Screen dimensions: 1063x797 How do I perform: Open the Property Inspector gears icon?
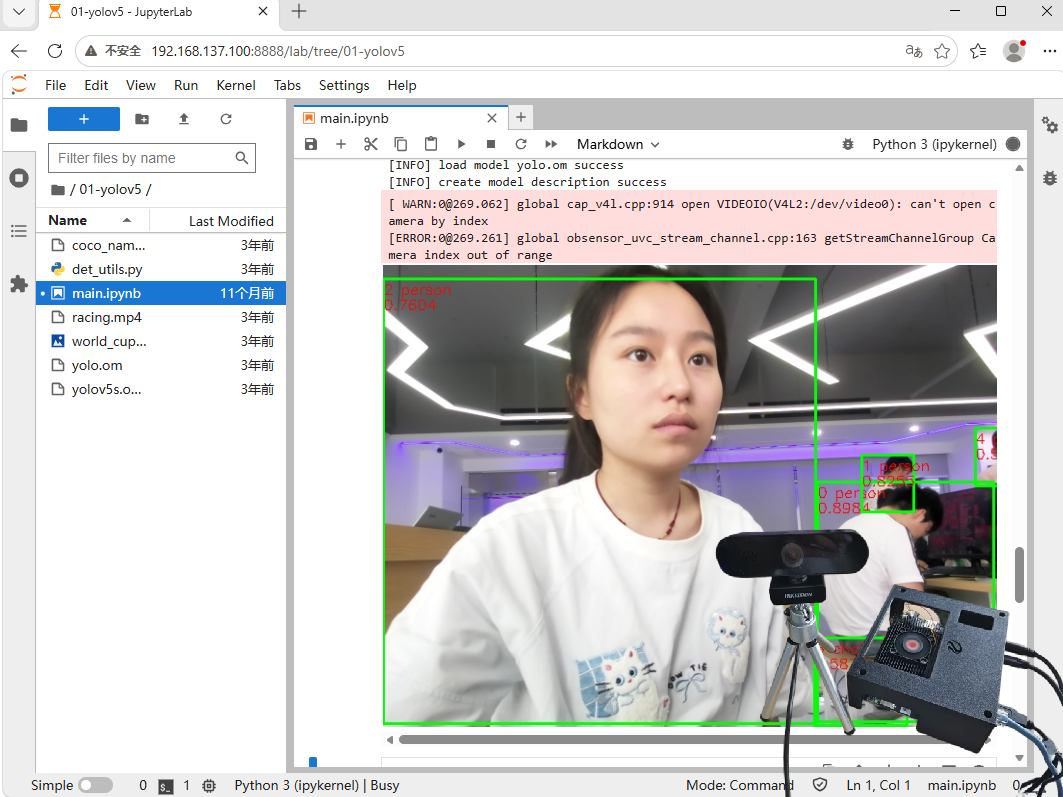(x=1049, y=125)
